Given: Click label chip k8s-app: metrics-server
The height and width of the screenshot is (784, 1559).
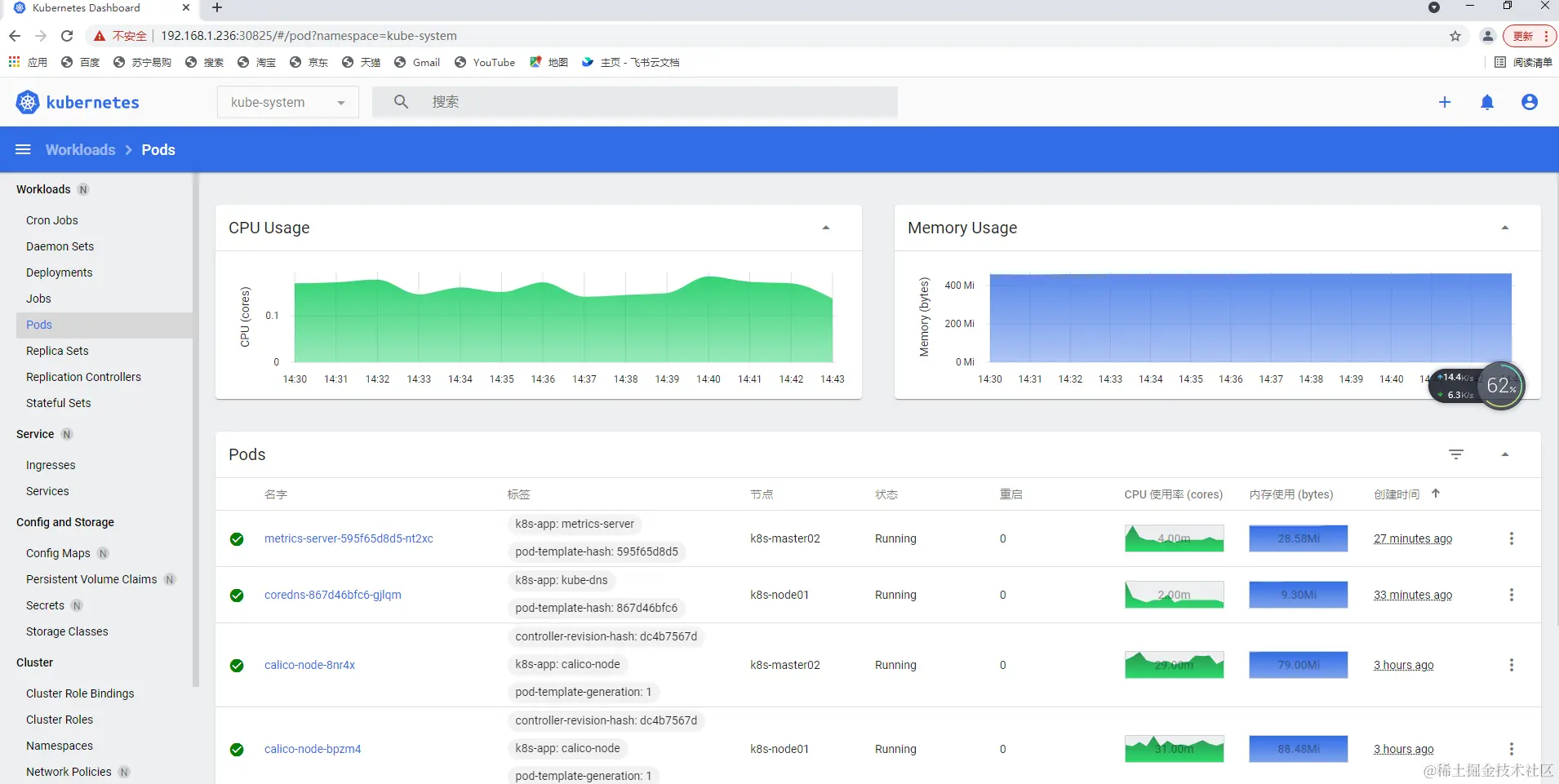Looking at the screenshot, I should pos(575,524).
